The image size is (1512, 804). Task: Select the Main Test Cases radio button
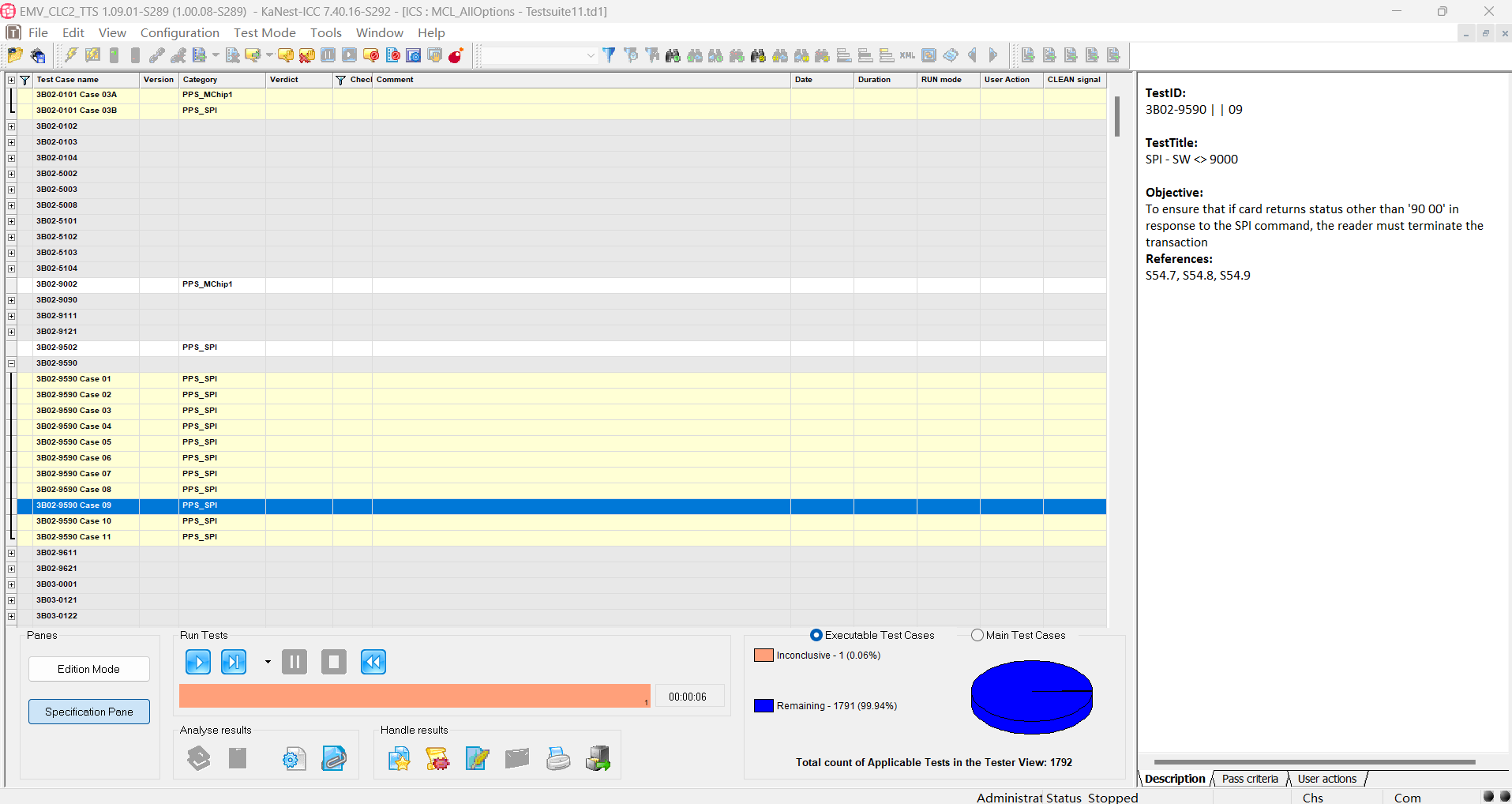[977, 635]
